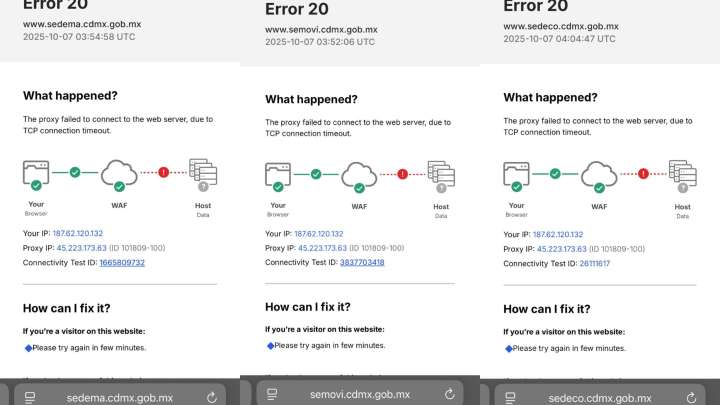Image resolution: width=720 pixels, height=405 pixels.
Task: Open page menu icon beside sedema address
Action: coord(30,396)
